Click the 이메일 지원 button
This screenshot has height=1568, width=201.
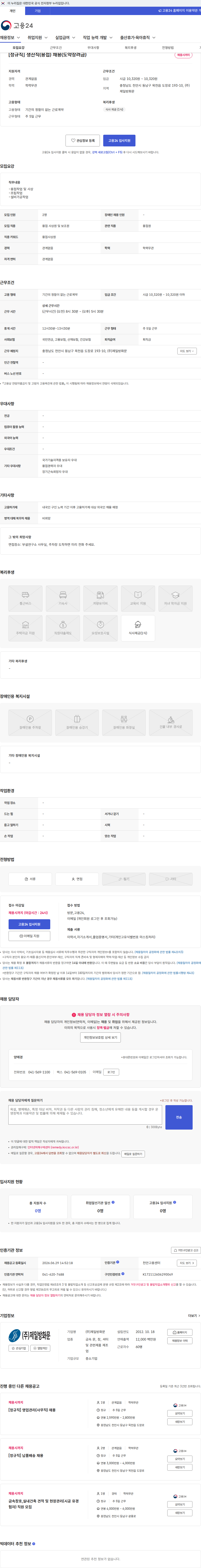coord(29,936)
